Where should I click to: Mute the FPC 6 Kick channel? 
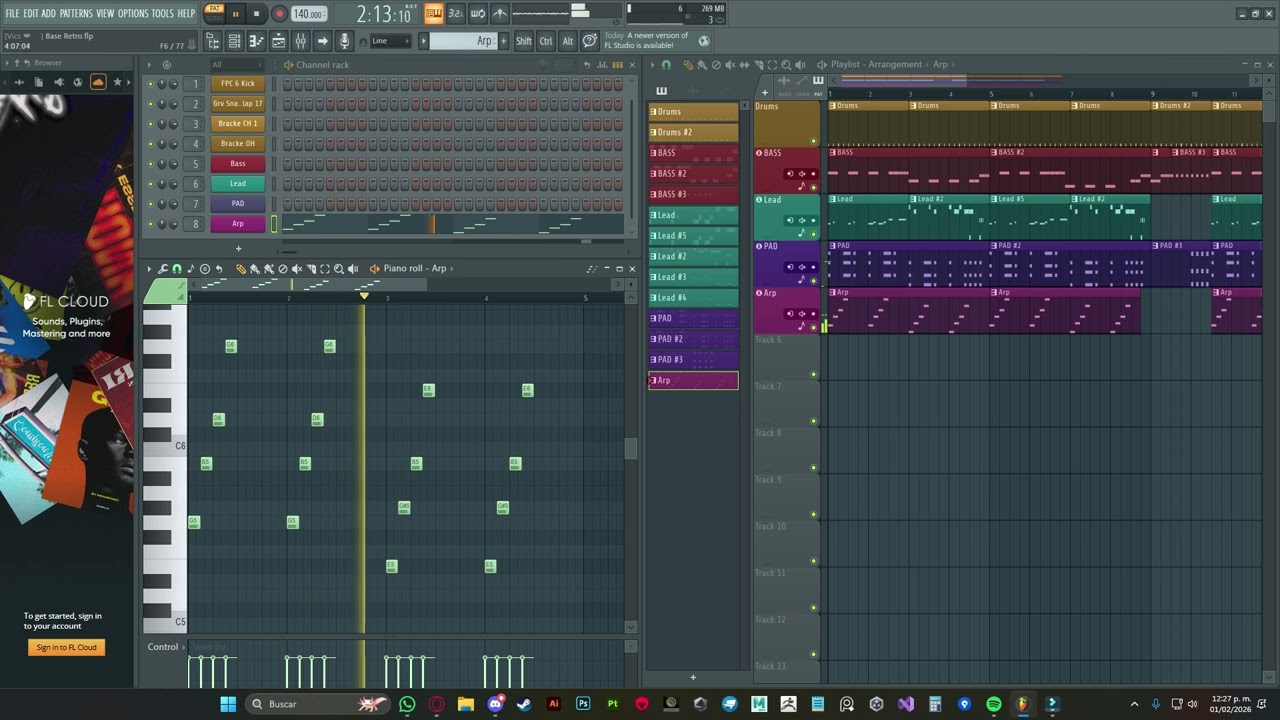point(151,84)
